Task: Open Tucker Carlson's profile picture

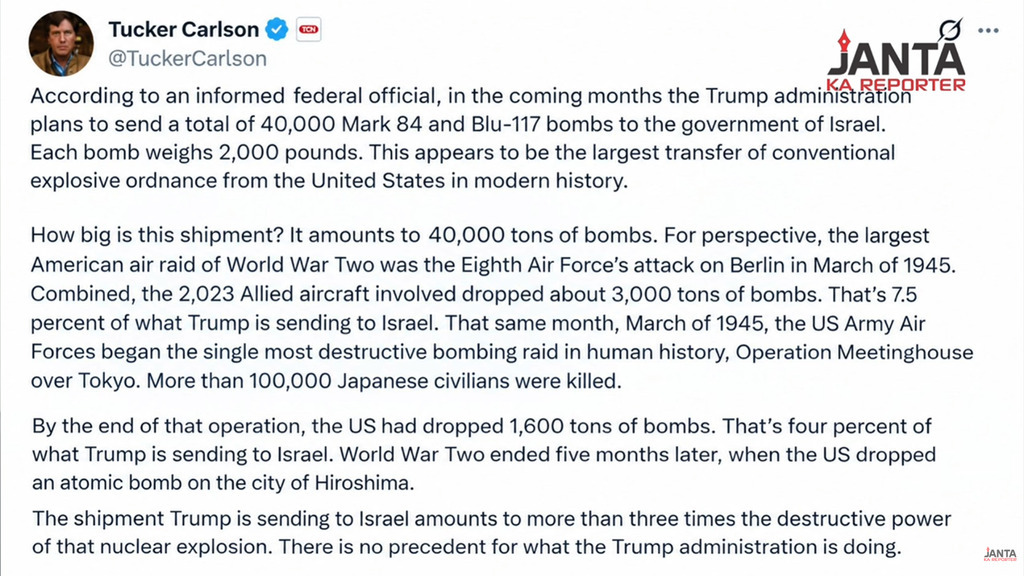Action: point(61,43)
